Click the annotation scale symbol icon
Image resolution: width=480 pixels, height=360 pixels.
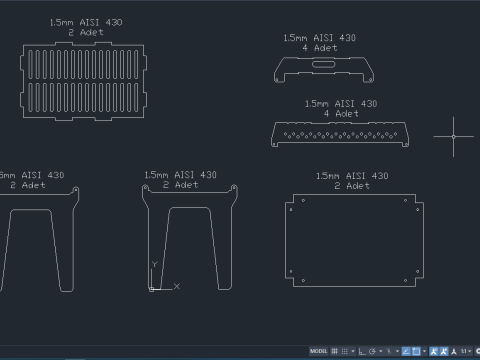point(454,351)
